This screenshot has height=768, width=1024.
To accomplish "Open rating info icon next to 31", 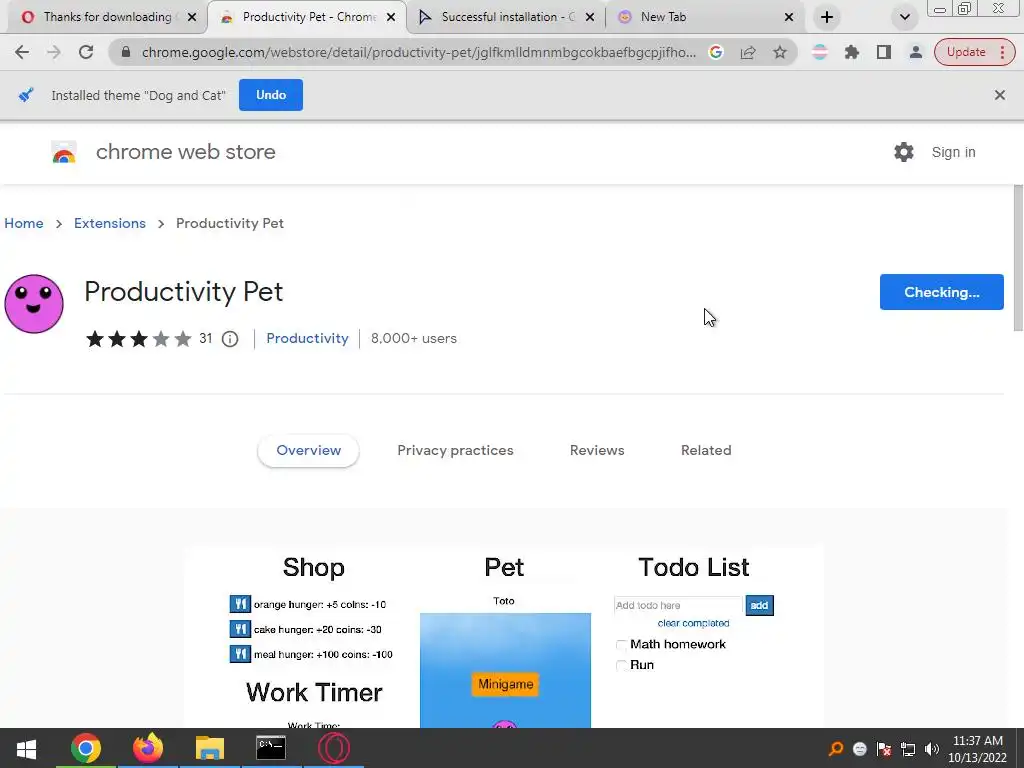I will coord(230,339).
